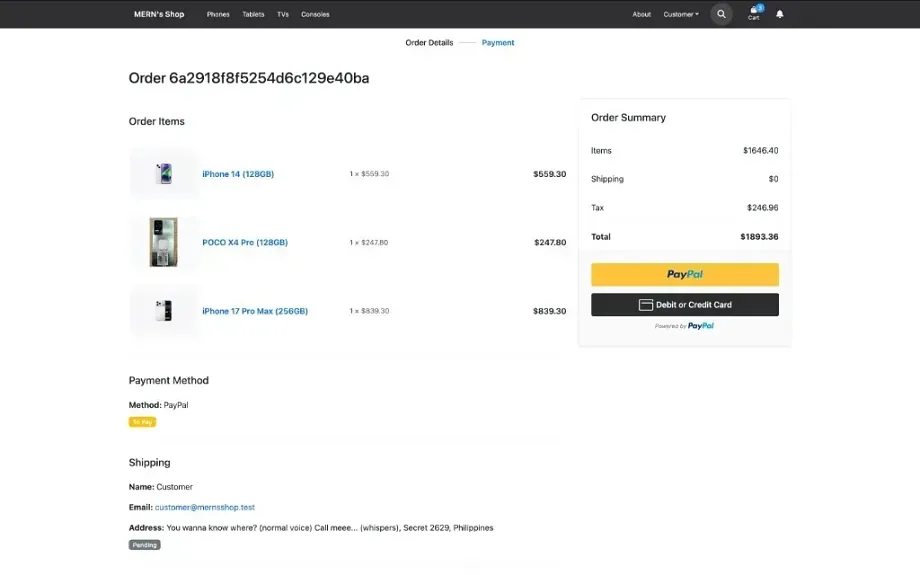Click the $839.30 iPhone 17 line total
The width and height of the screenshot is (920, 575).
tap(549, 311)
